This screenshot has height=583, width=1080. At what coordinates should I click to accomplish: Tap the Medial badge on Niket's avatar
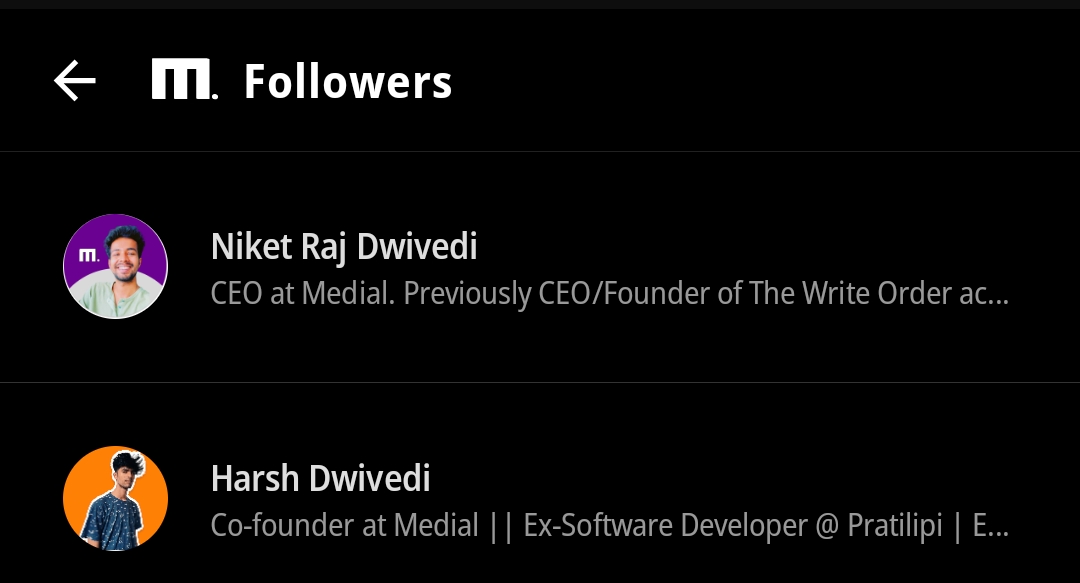tap(88, 255)
